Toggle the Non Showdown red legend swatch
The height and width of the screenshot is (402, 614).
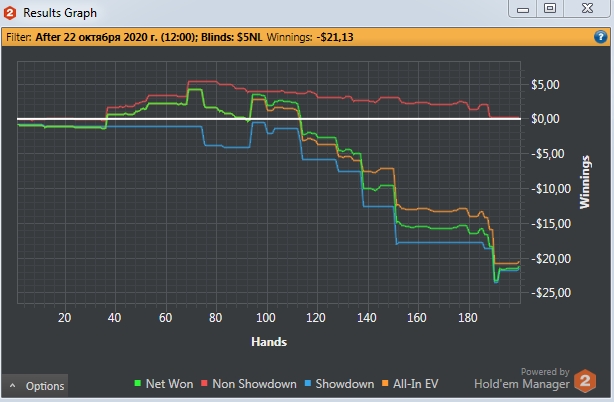coord(204,384)
